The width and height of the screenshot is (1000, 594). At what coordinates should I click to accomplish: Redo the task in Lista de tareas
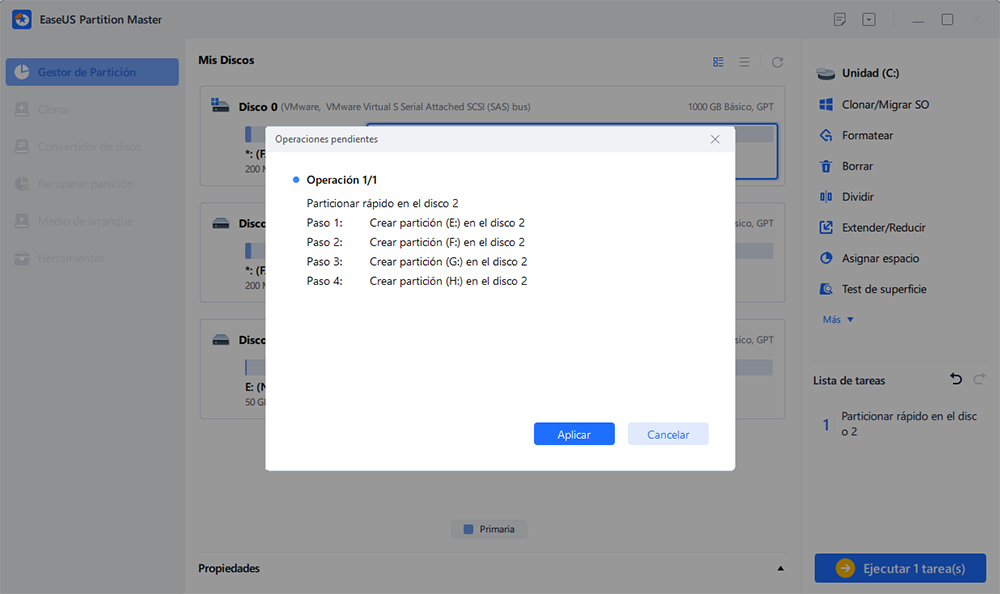980,379
